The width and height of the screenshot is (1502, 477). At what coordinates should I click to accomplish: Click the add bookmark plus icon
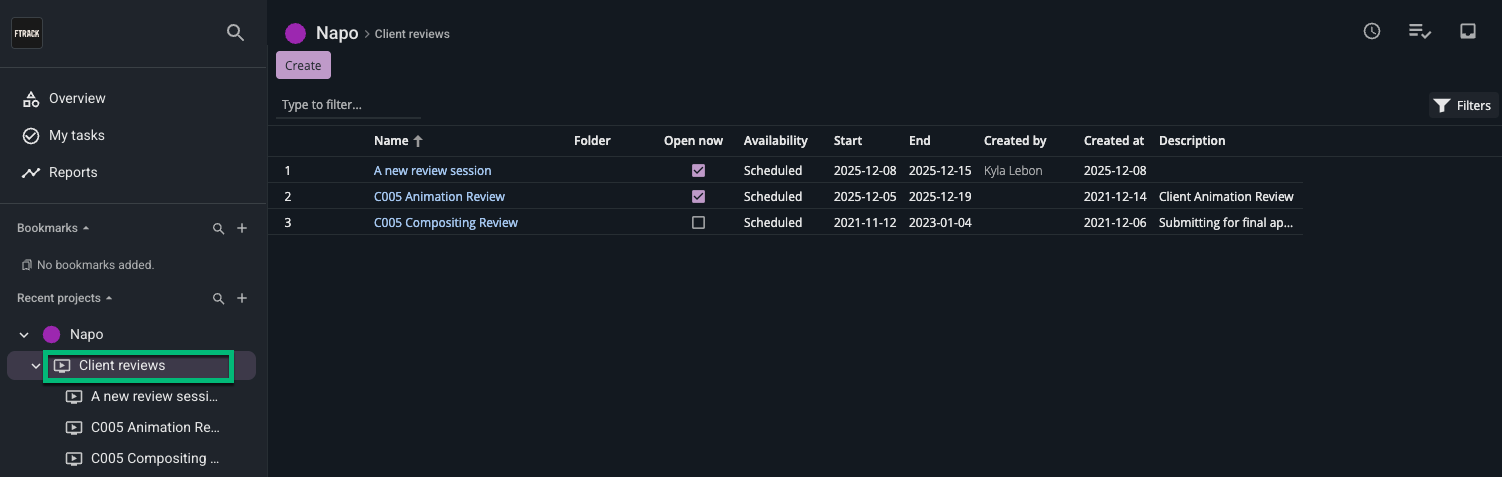[242, 229]
